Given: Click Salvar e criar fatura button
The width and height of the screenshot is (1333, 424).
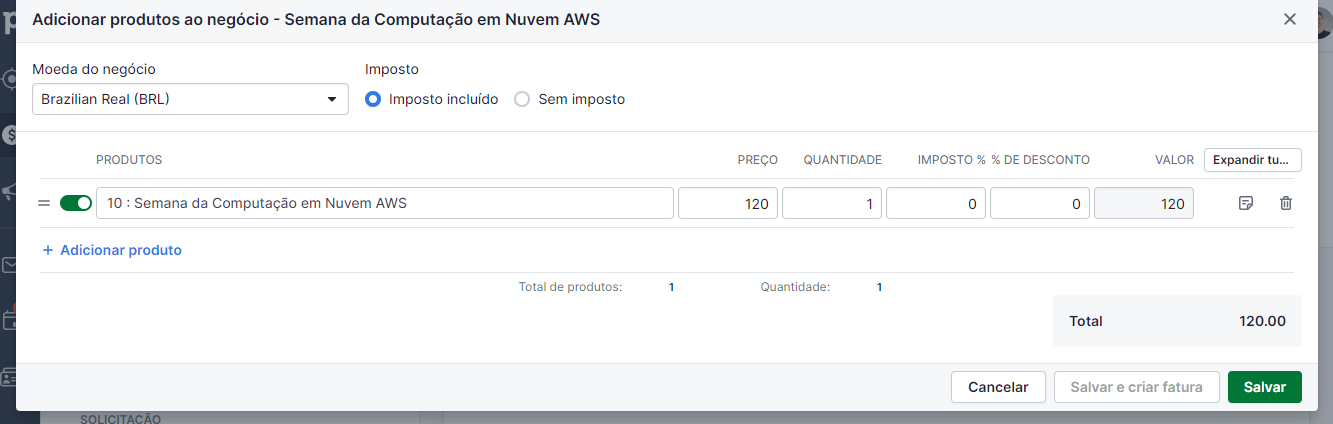Looking at the screenshot, I should click(x=1137, y=387).
